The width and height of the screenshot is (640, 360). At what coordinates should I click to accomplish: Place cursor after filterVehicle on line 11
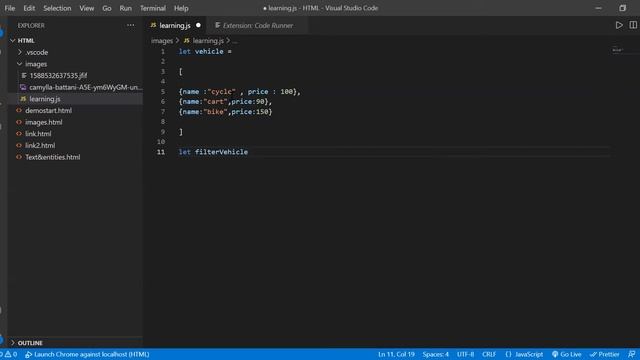(248, 152)
